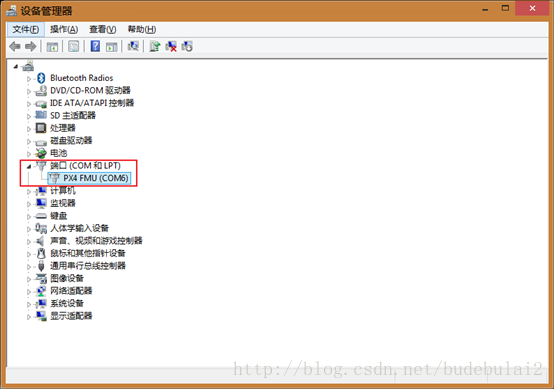Expand the 处理器 node
The width and height of the screenshot is (554, 389).
point(29,129)
